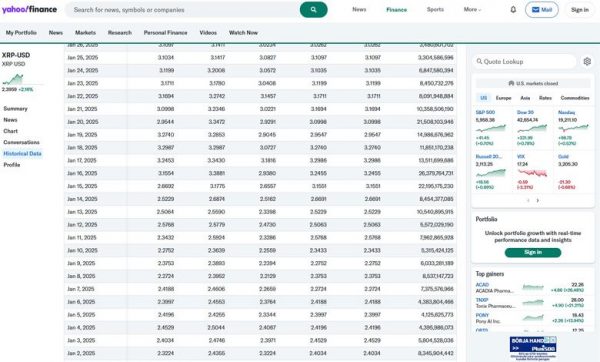
Task: Open the Markets menu
Action: click(85, 33)
